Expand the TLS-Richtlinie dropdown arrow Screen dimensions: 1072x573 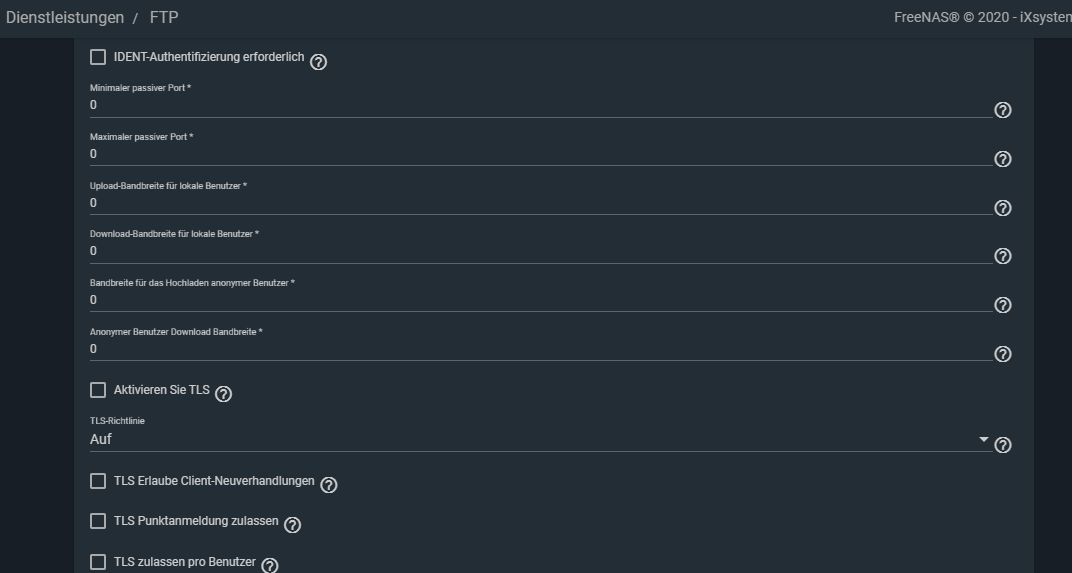(x=983, y=439)
